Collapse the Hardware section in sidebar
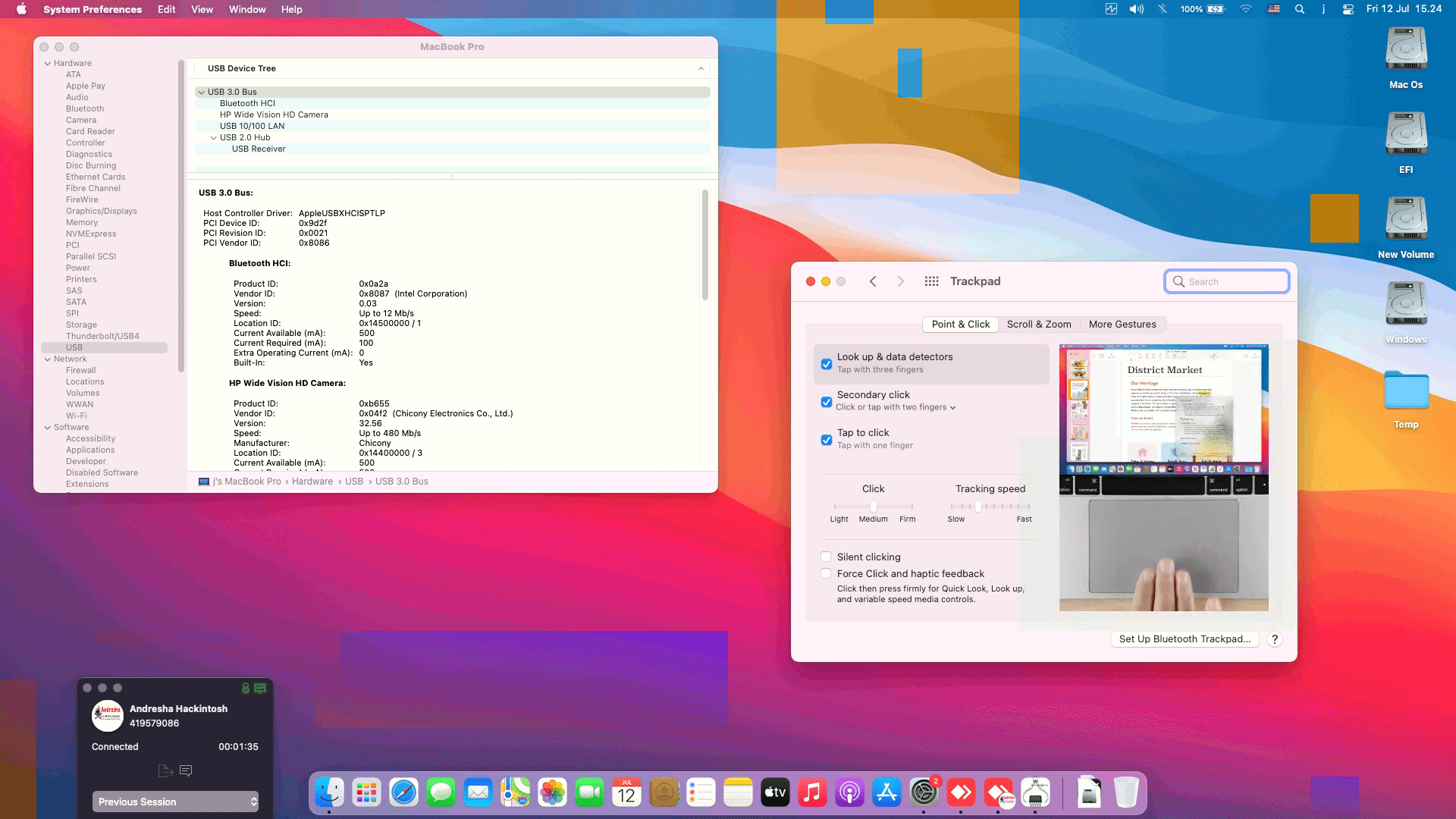 pyautogui.click(x=48, y=64)
